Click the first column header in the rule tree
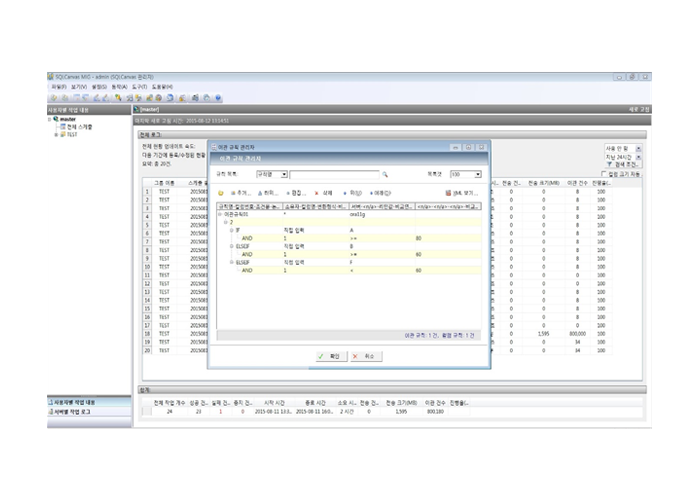Viewport: 700px width, 500px height. (250, 206)
